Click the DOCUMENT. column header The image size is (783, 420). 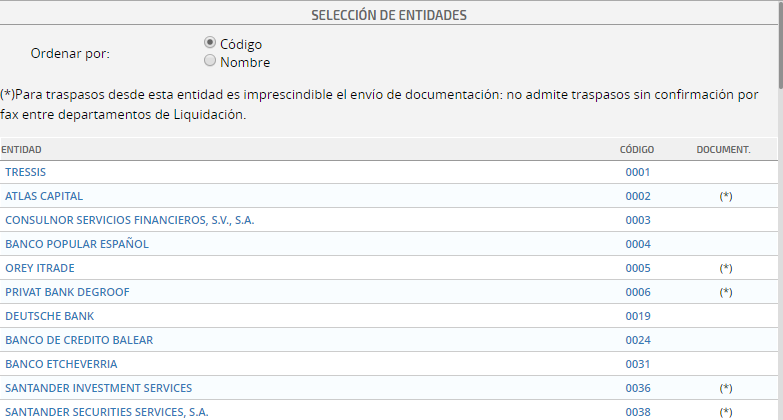(723, 150)
